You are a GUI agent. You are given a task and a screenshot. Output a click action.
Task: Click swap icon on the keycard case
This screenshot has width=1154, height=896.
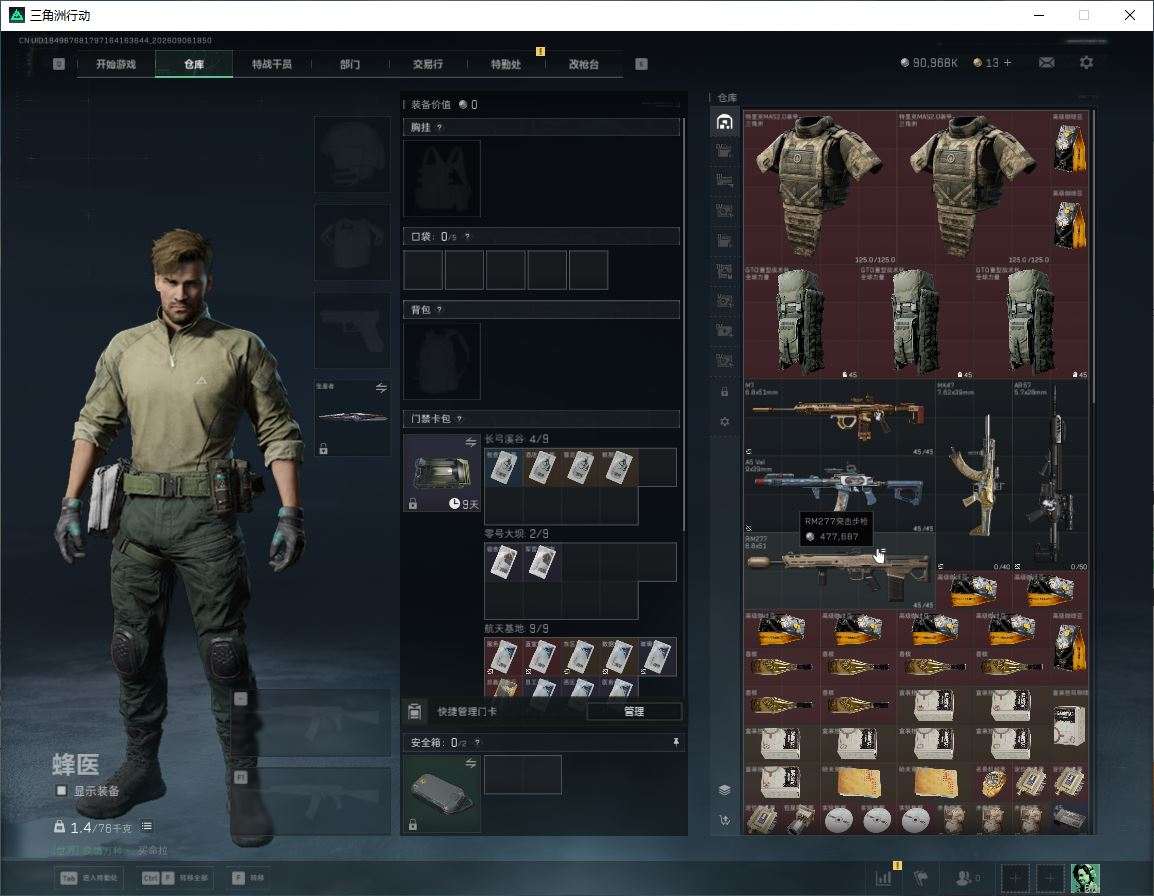471,442
